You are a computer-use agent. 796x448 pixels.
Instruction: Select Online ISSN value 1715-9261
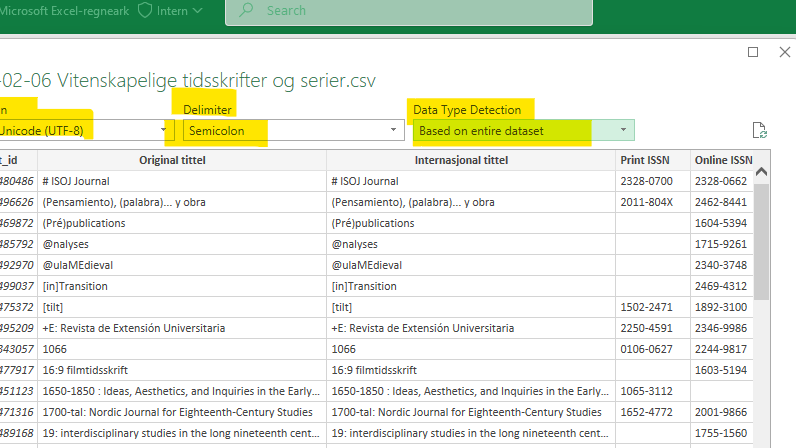(721, 244)
